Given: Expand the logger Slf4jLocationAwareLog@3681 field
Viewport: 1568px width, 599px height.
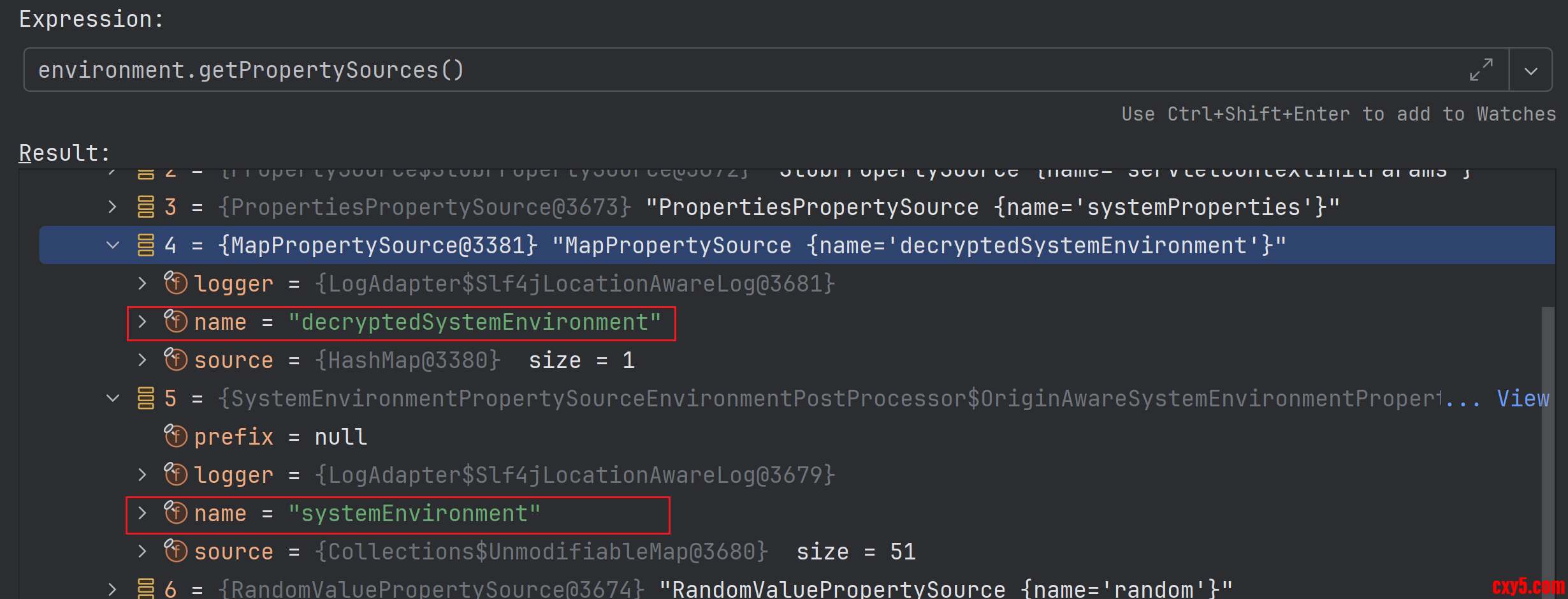Looking at the screenshot, I should (142, 283).
